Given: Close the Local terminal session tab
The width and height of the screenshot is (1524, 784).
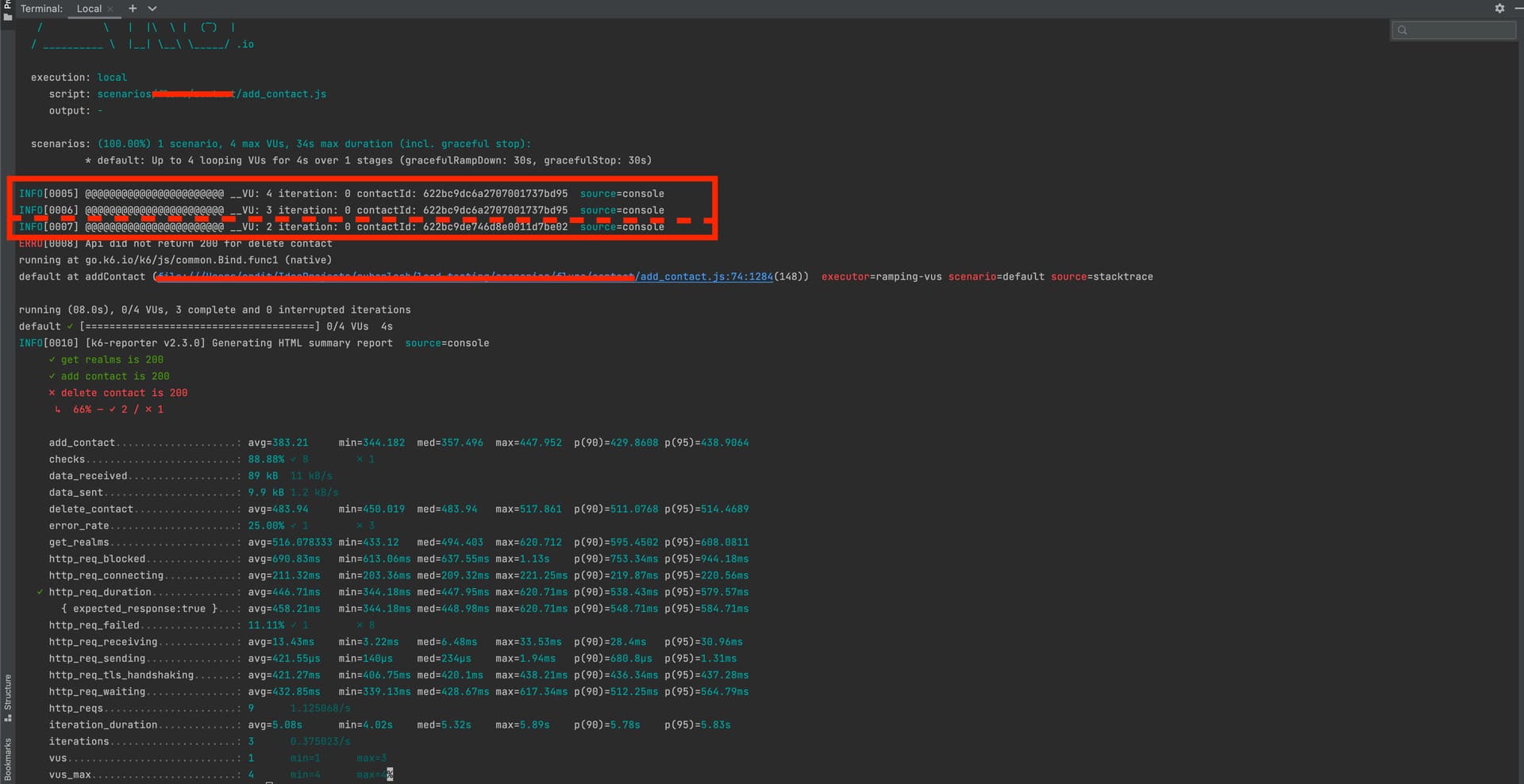Looking at the screenshot, I should click(110, 10).
